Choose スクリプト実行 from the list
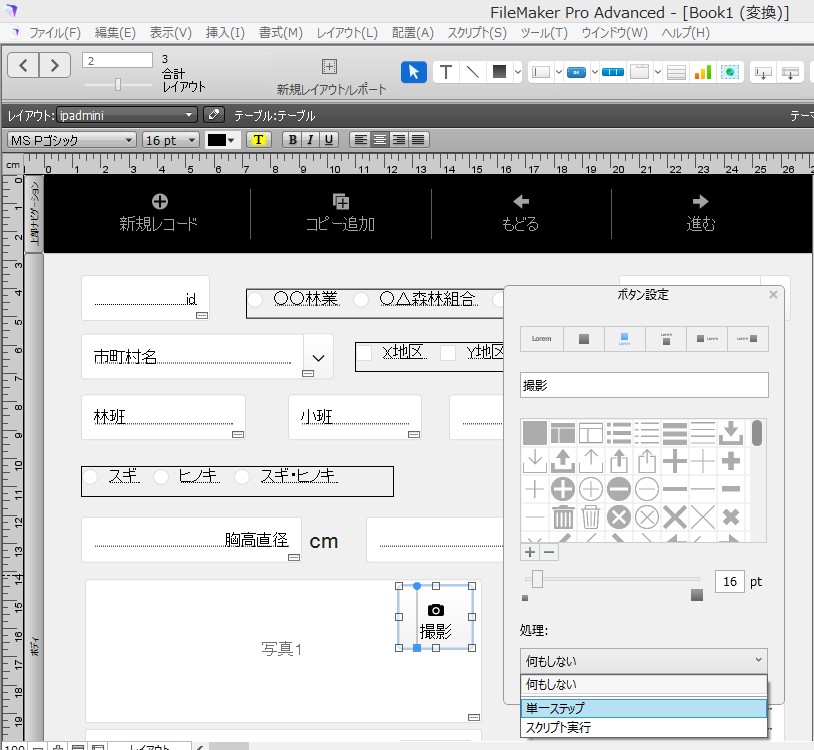 tap(644, 727)
